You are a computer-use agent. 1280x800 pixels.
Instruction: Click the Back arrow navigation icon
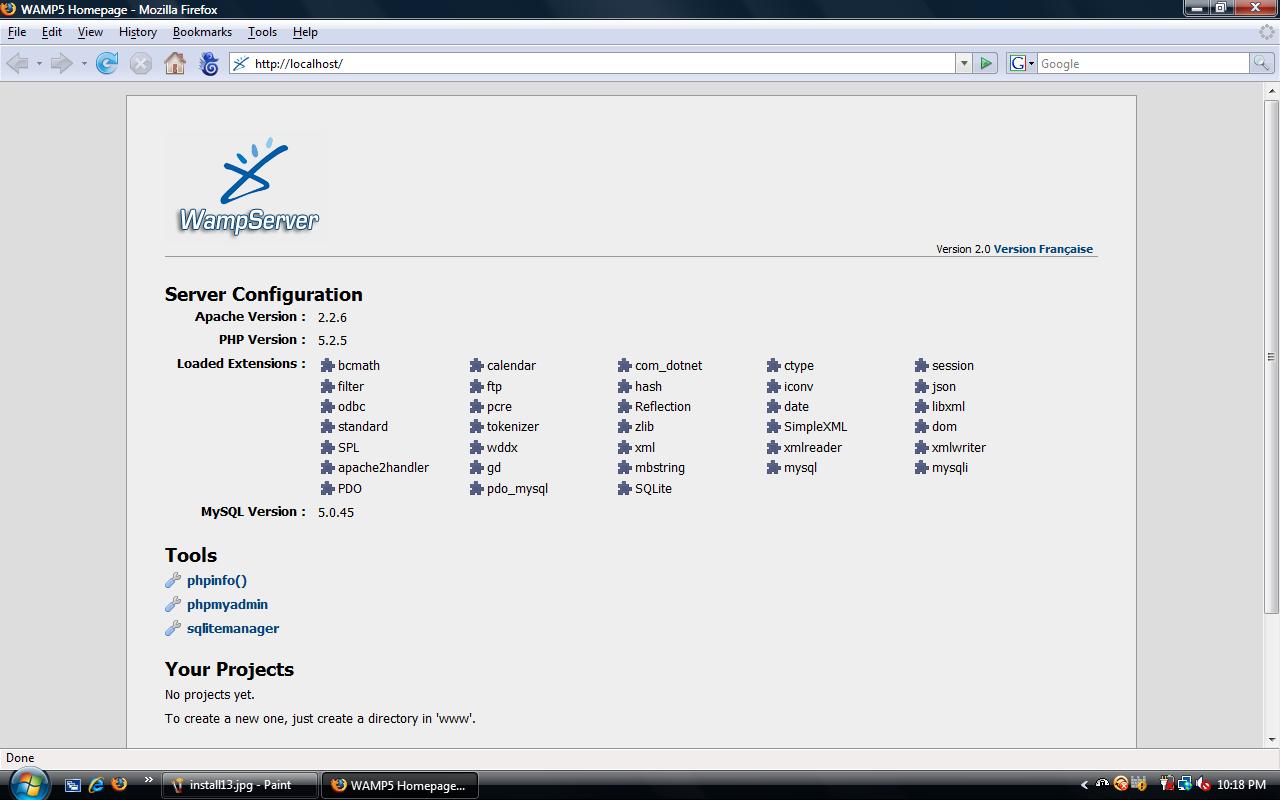(x=18, y=63)
